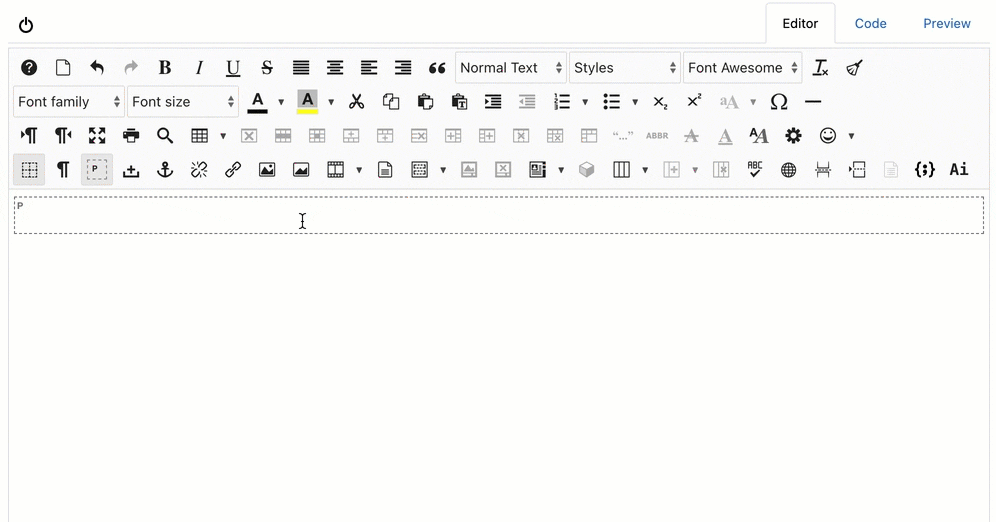
Task: Switch to the Code tab
Action: click(x=870, y=23)
